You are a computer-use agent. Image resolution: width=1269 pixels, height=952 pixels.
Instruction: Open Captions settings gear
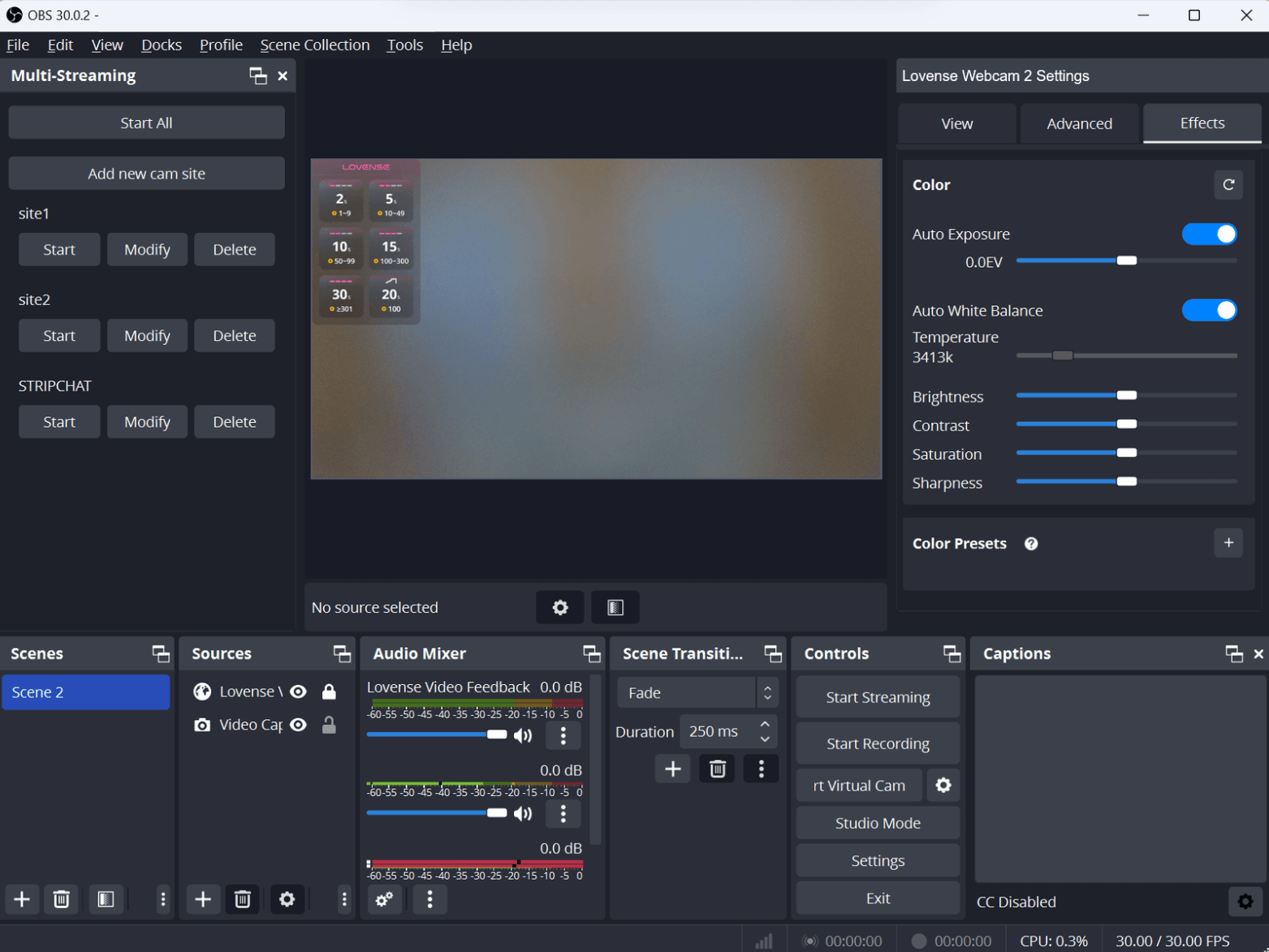pyautogui.click(x=1245, y=901)
